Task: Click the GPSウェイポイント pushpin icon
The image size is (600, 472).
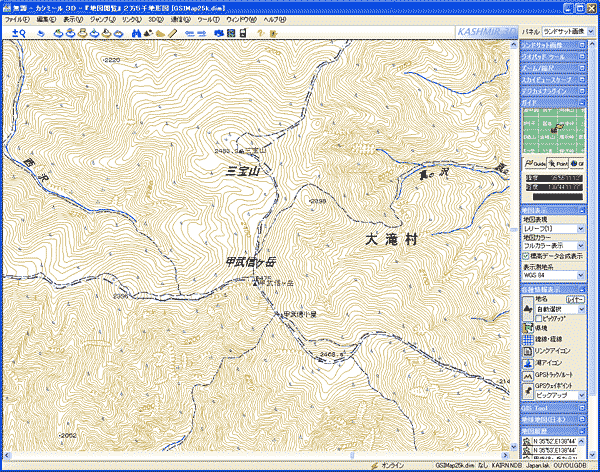Action: coord(528,391)
